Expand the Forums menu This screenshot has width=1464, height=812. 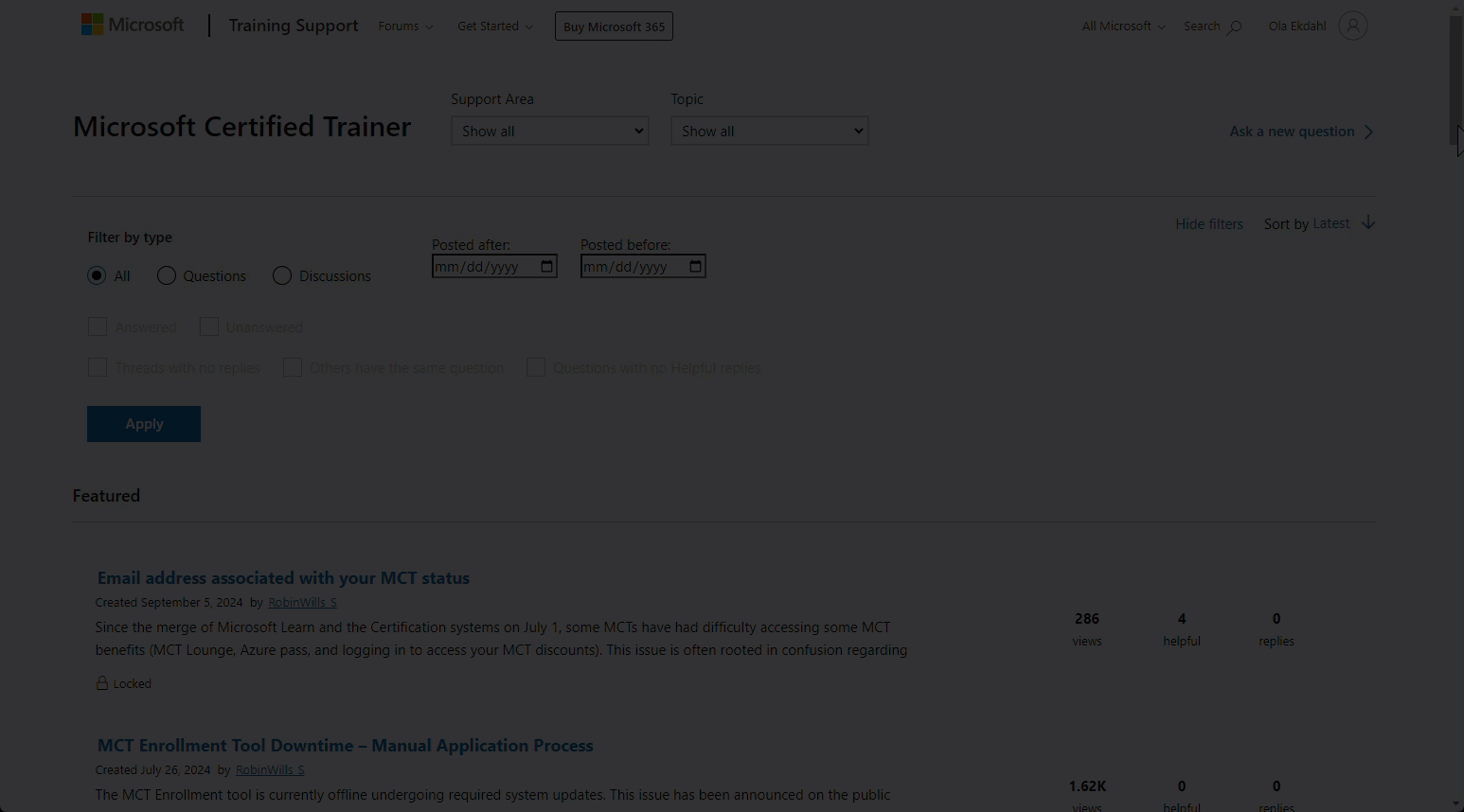[406, 26]
